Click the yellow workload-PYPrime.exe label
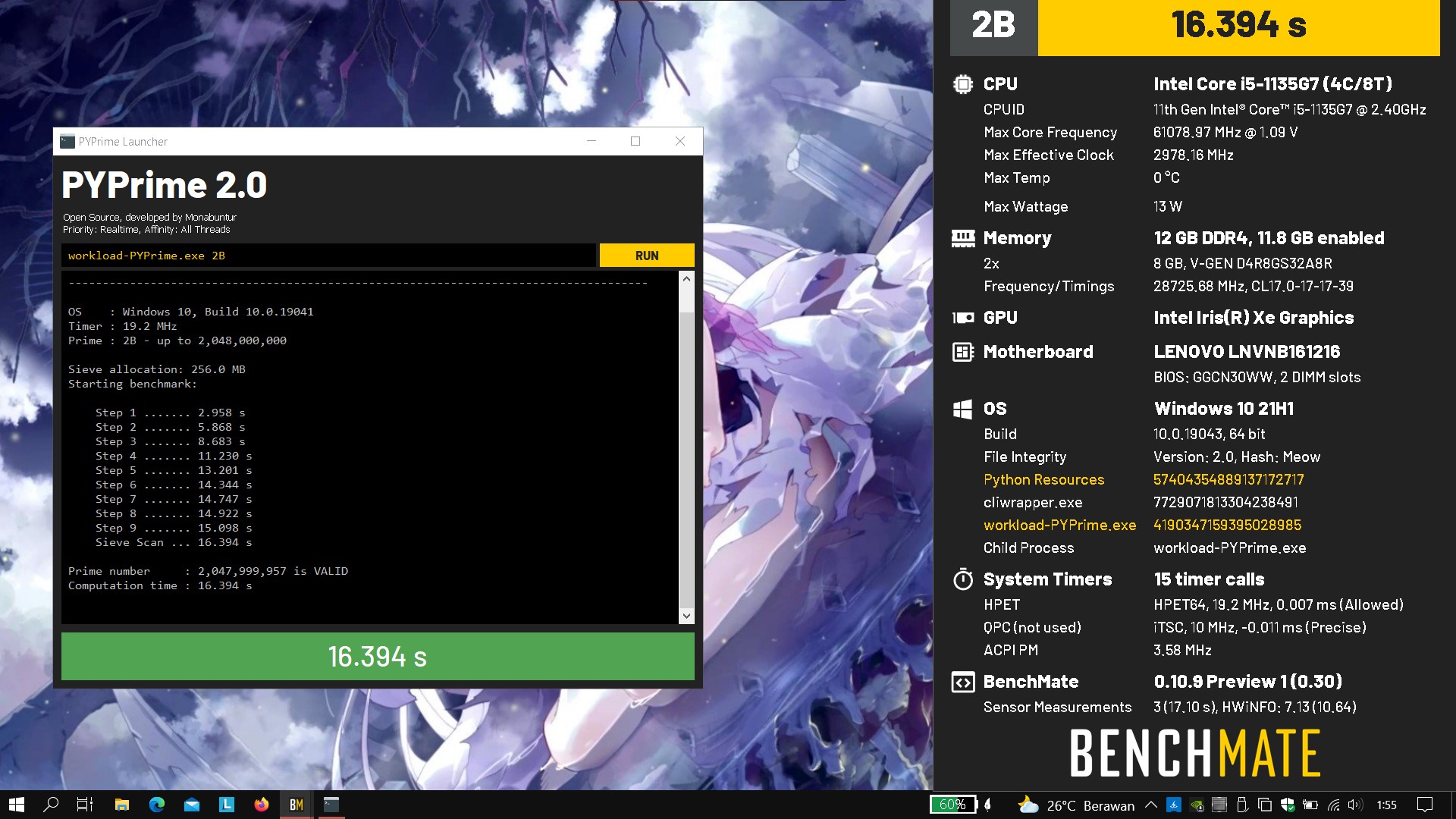 tap(1059, 525)
